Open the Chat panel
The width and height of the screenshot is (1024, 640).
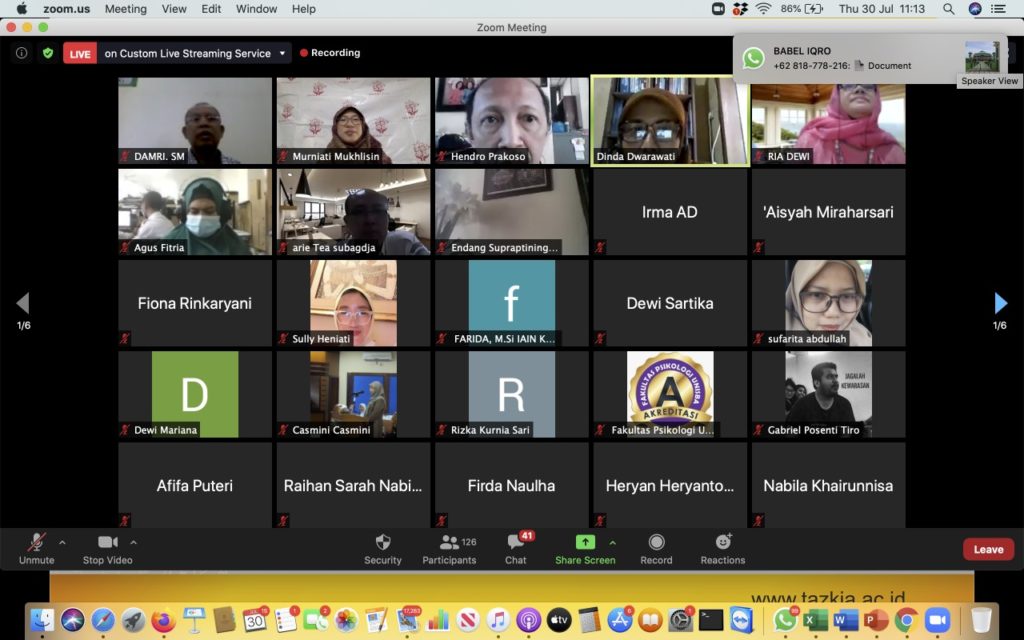coord(516,543)
